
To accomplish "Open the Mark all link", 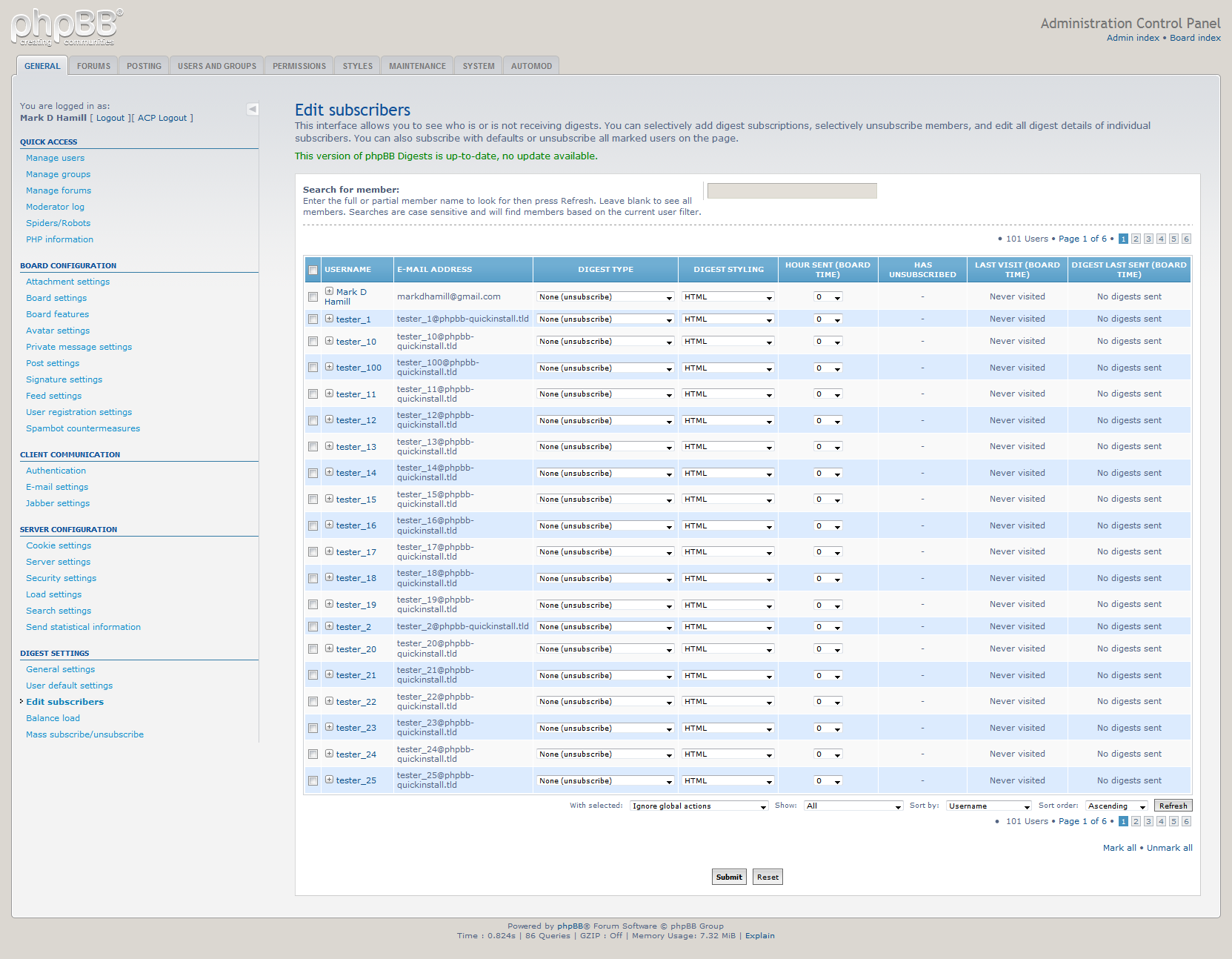I will tap(1119, 848).
